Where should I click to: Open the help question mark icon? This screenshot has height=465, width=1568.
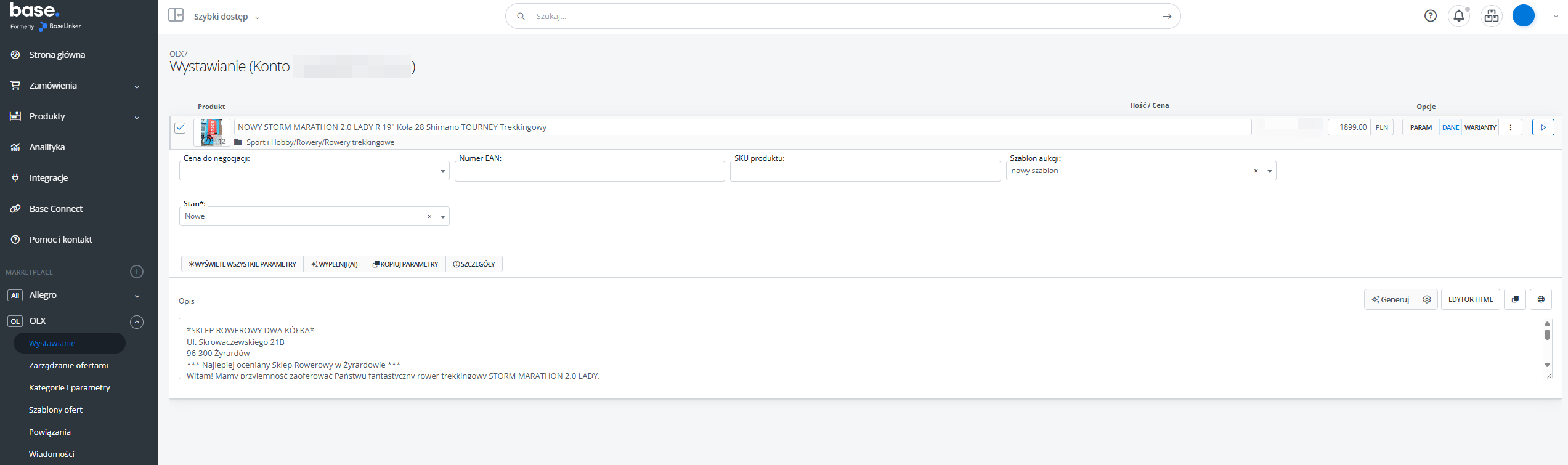(1431, 16)
